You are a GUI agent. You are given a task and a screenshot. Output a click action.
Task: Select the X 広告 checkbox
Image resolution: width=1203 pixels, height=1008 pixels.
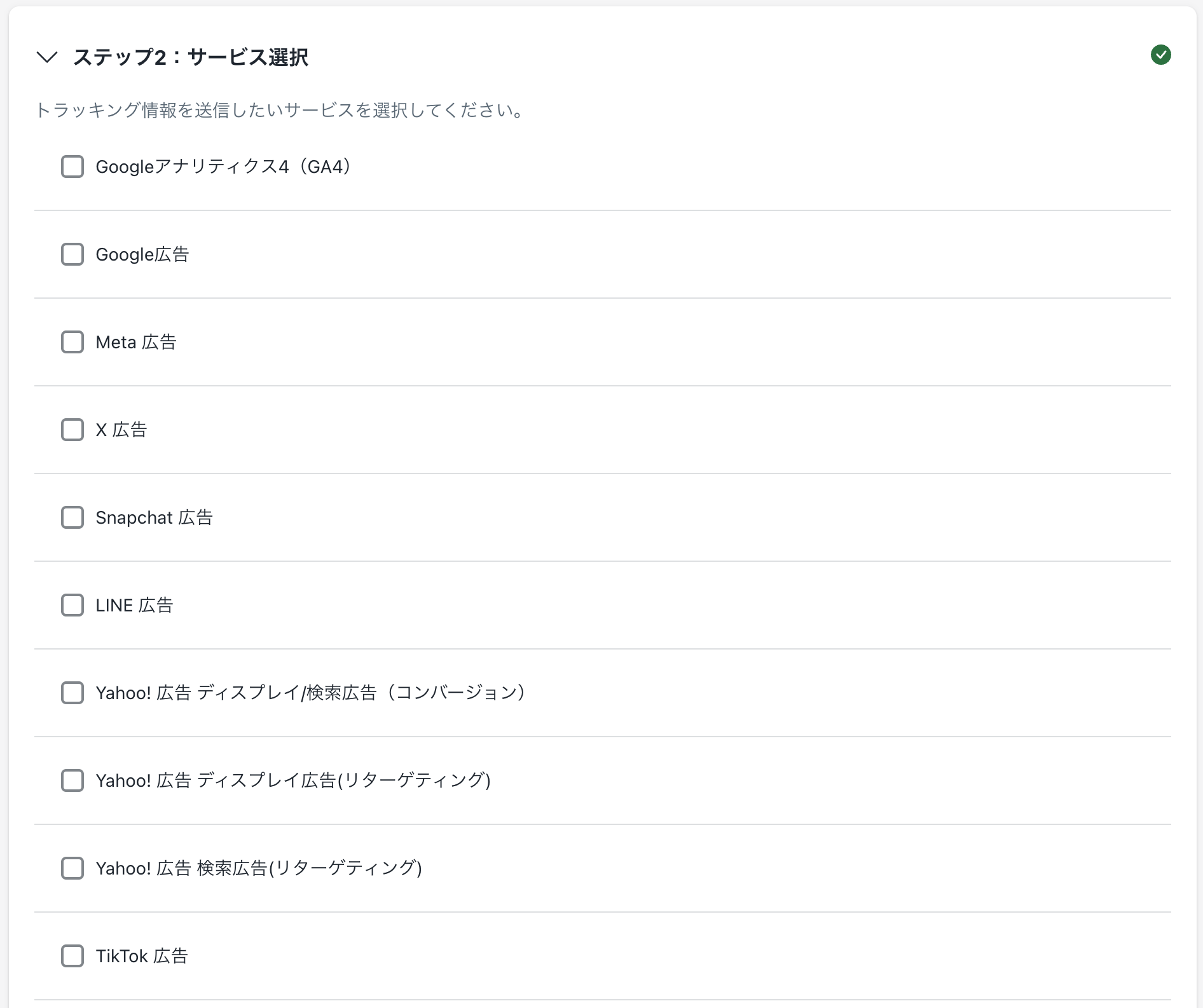[72, 430]
